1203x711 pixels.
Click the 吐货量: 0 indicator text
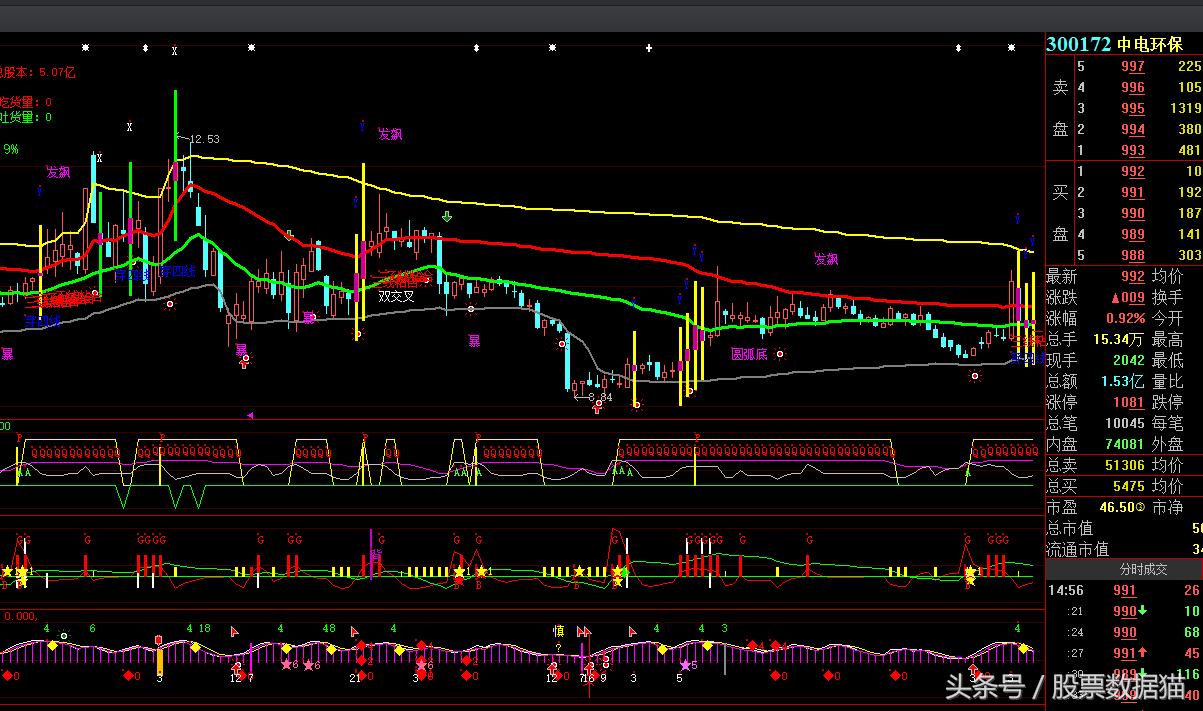pyautogui.click(x=26, y=117)
